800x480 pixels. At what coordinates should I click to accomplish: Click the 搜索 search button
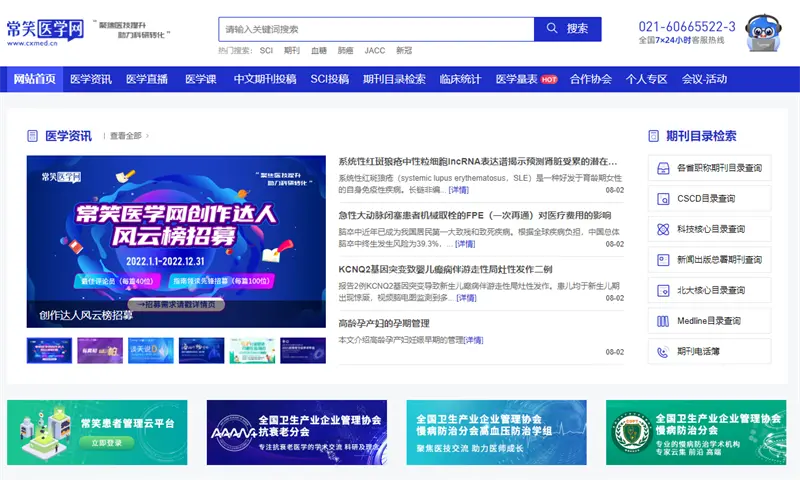(568, 29)
